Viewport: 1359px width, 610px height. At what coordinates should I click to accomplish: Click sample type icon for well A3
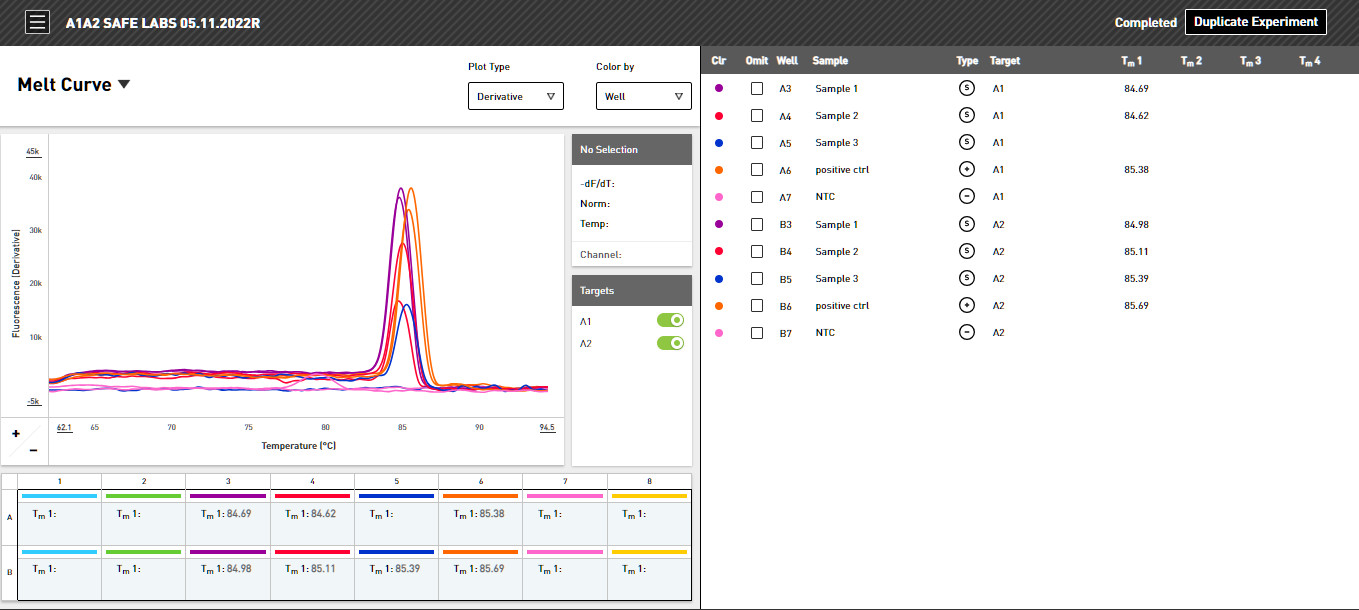point(966,88)
